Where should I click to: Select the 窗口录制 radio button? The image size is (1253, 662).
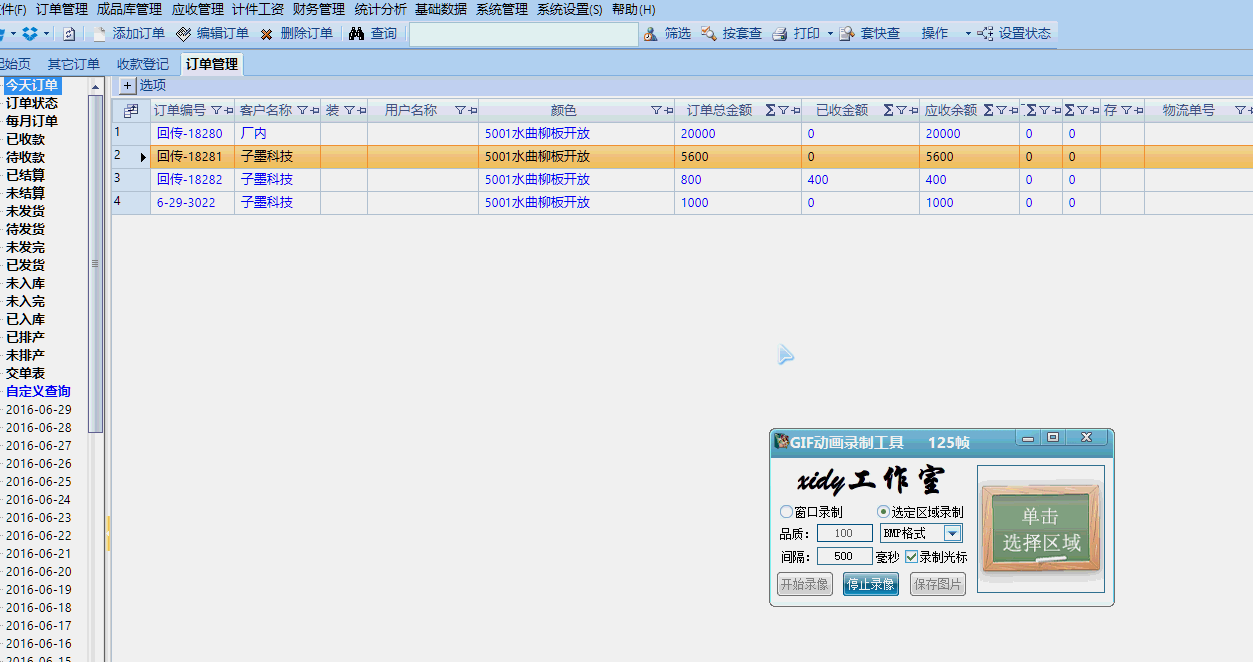[x=786, y=512]
